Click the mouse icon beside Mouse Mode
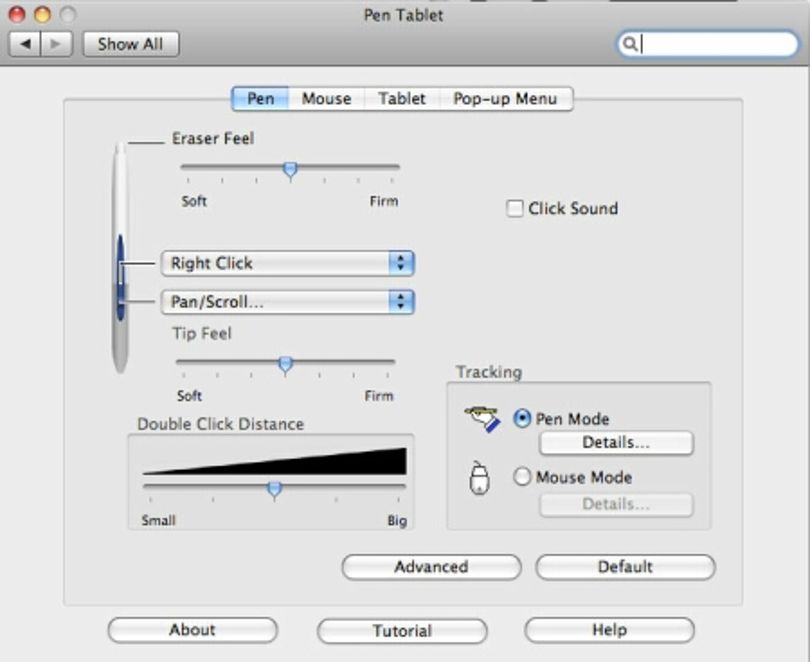 tap(479, 478)
